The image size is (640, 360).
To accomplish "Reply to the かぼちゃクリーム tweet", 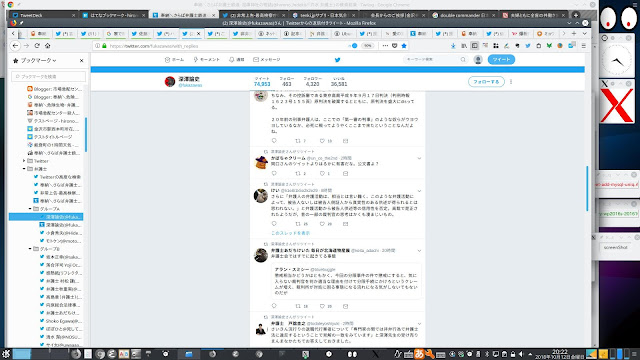I will click(x=274, y=173).
